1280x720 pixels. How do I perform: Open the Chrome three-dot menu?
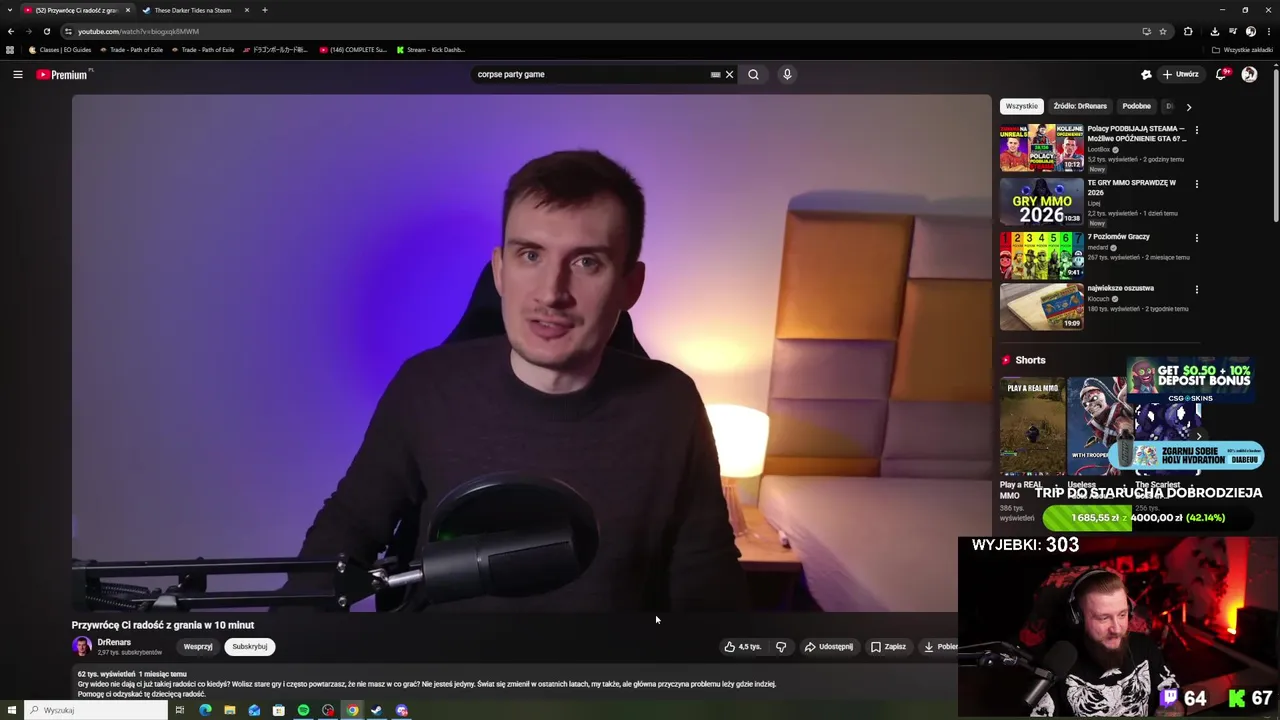click(1268, 31)
